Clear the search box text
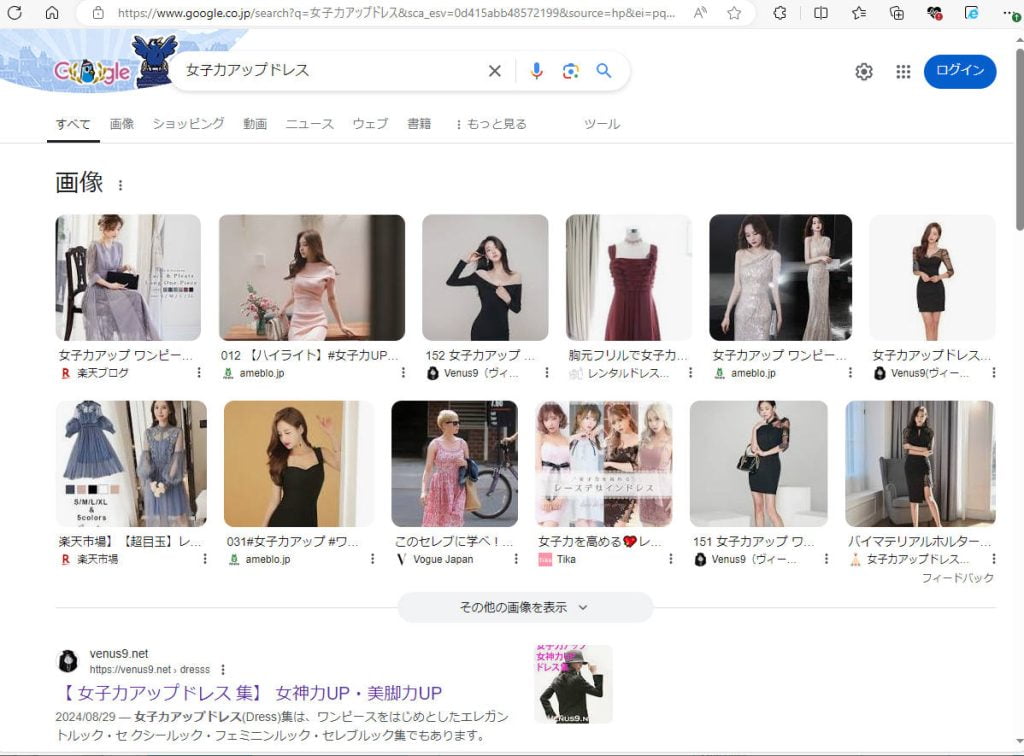This screenshot has width=1024, height=756. tap(494, 71)
